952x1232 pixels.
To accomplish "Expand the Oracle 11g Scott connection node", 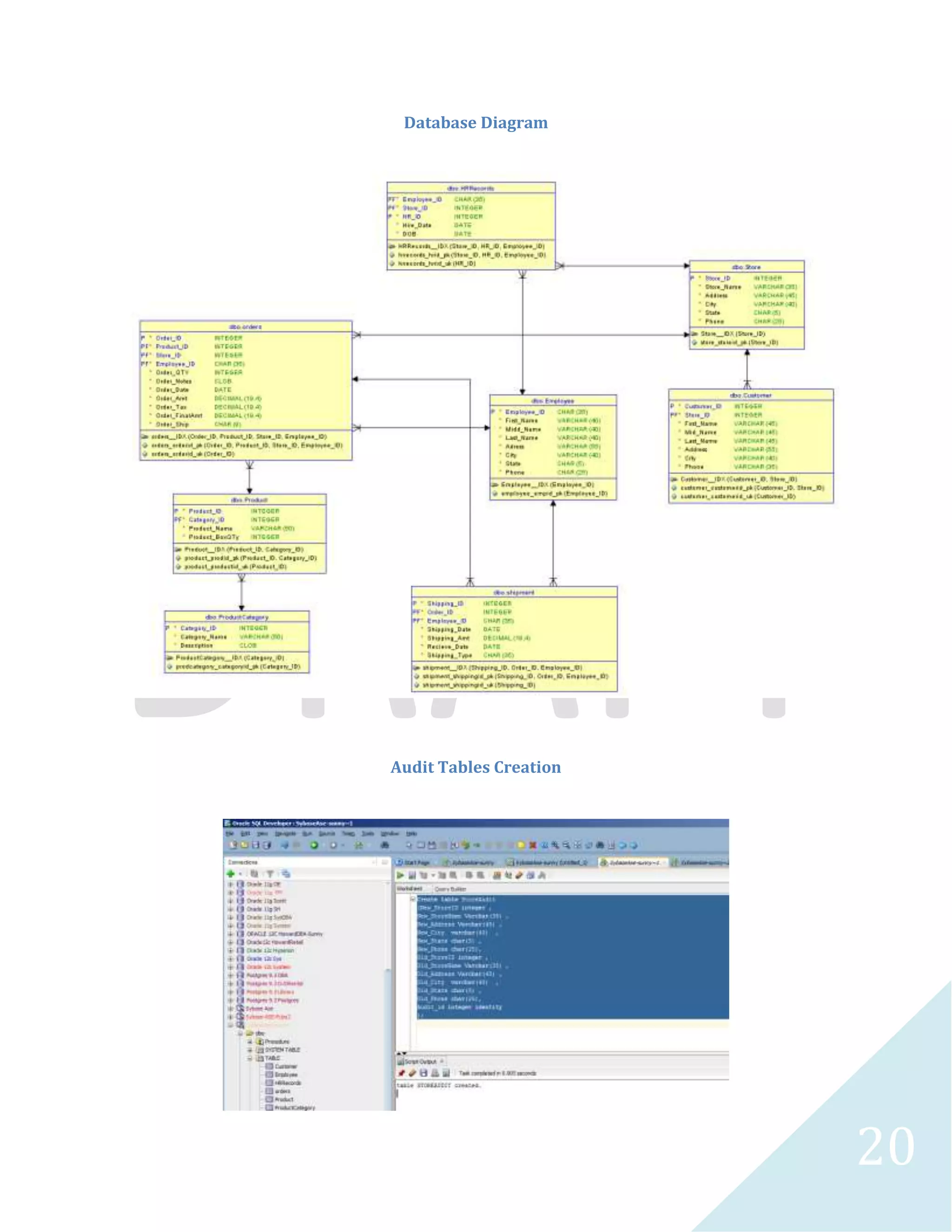I will pos(230,901).
